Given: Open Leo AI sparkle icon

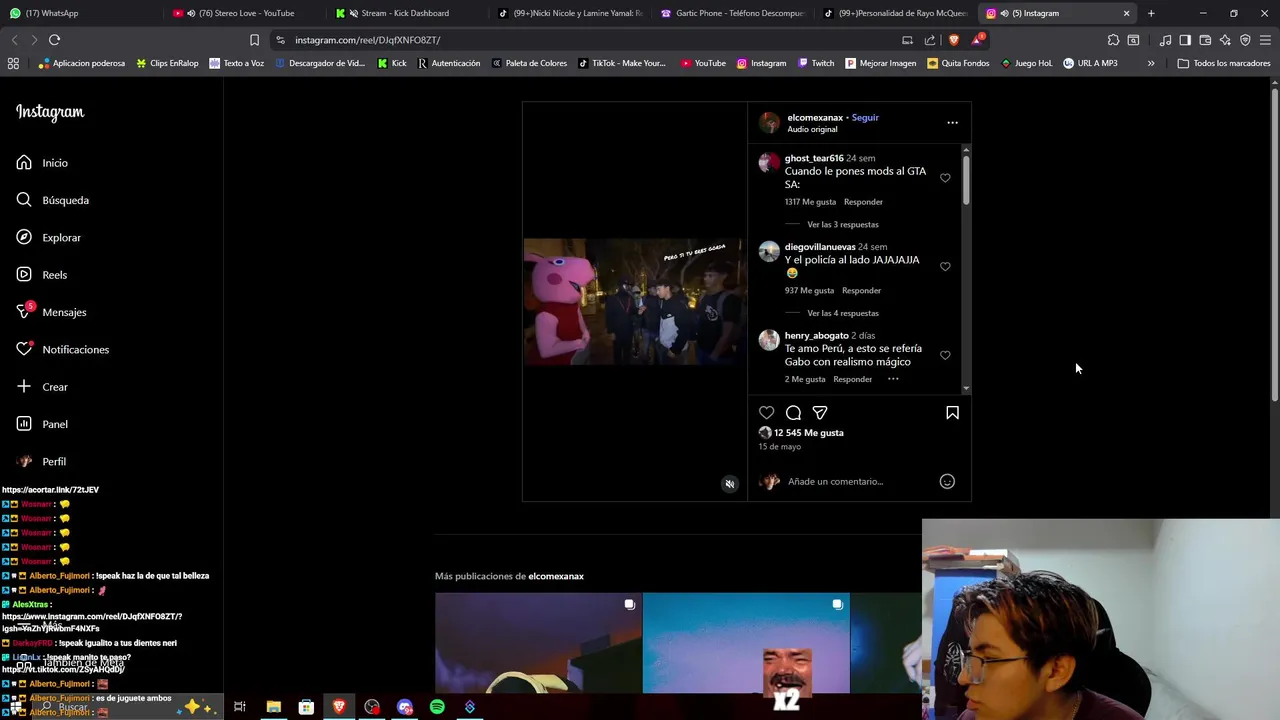Looking at the screenshot, I should 1225,40.
